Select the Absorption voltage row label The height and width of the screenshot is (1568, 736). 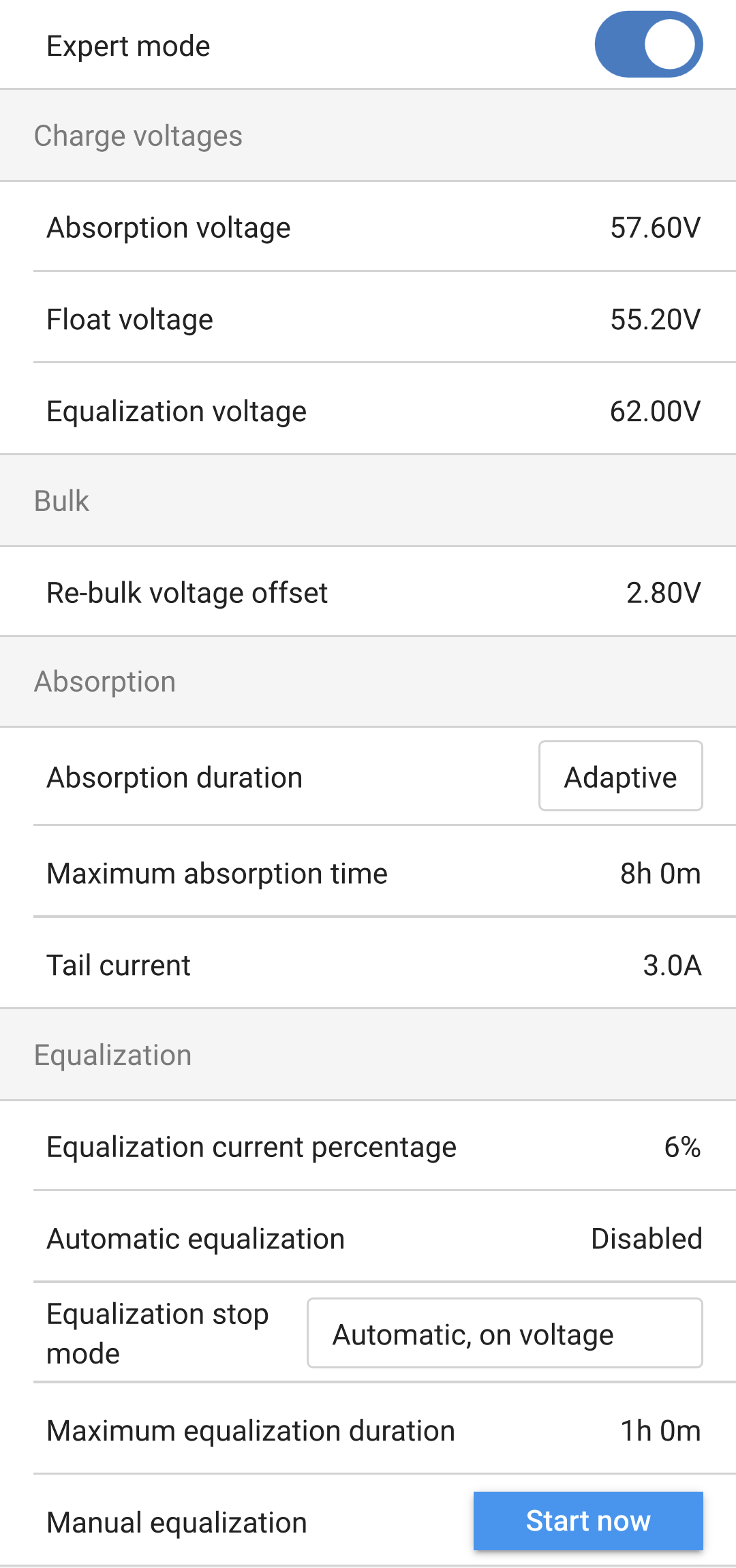[168, 228]
